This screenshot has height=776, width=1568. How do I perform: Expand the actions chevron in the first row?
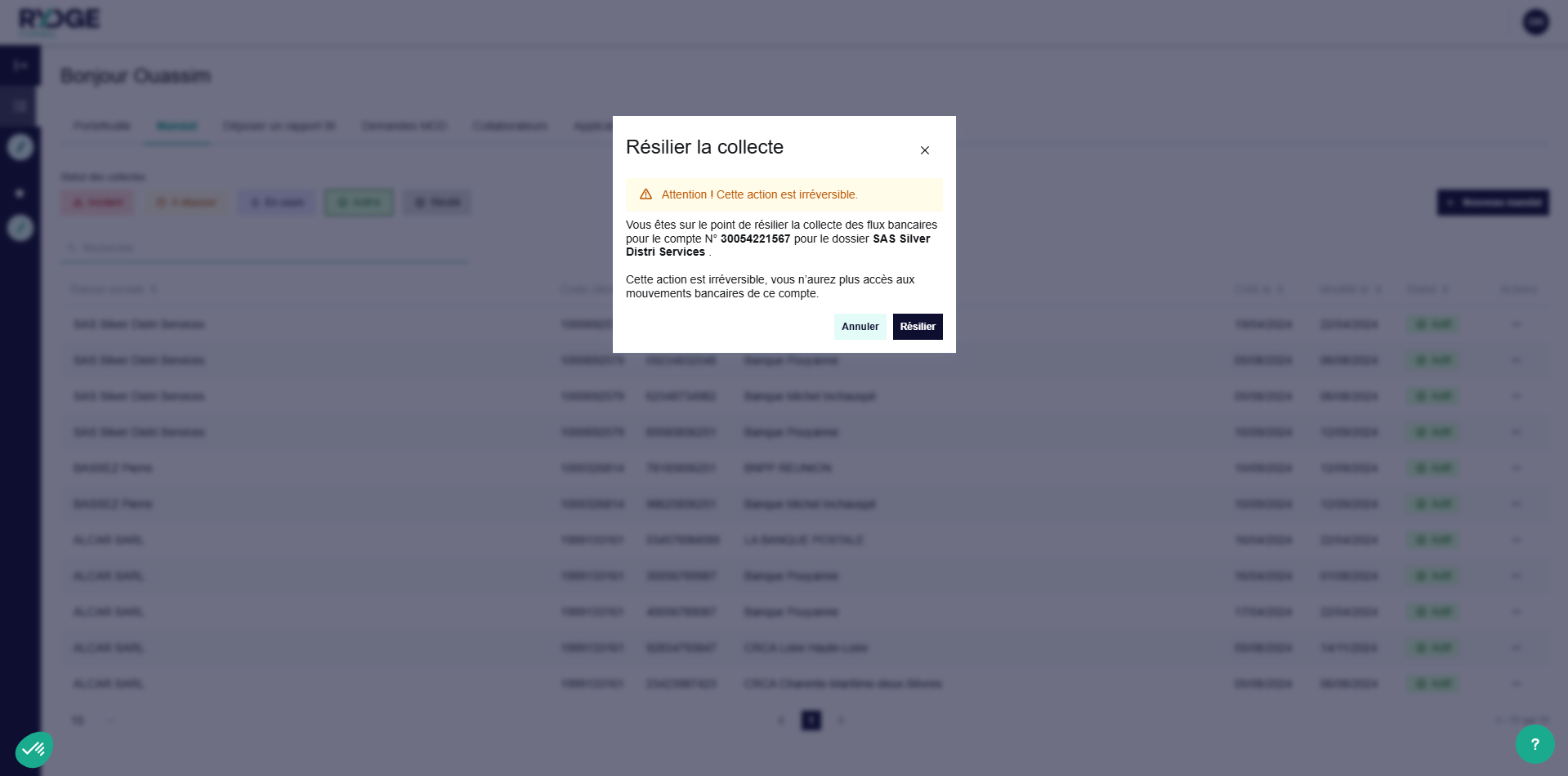click(x=1517, y=324)
